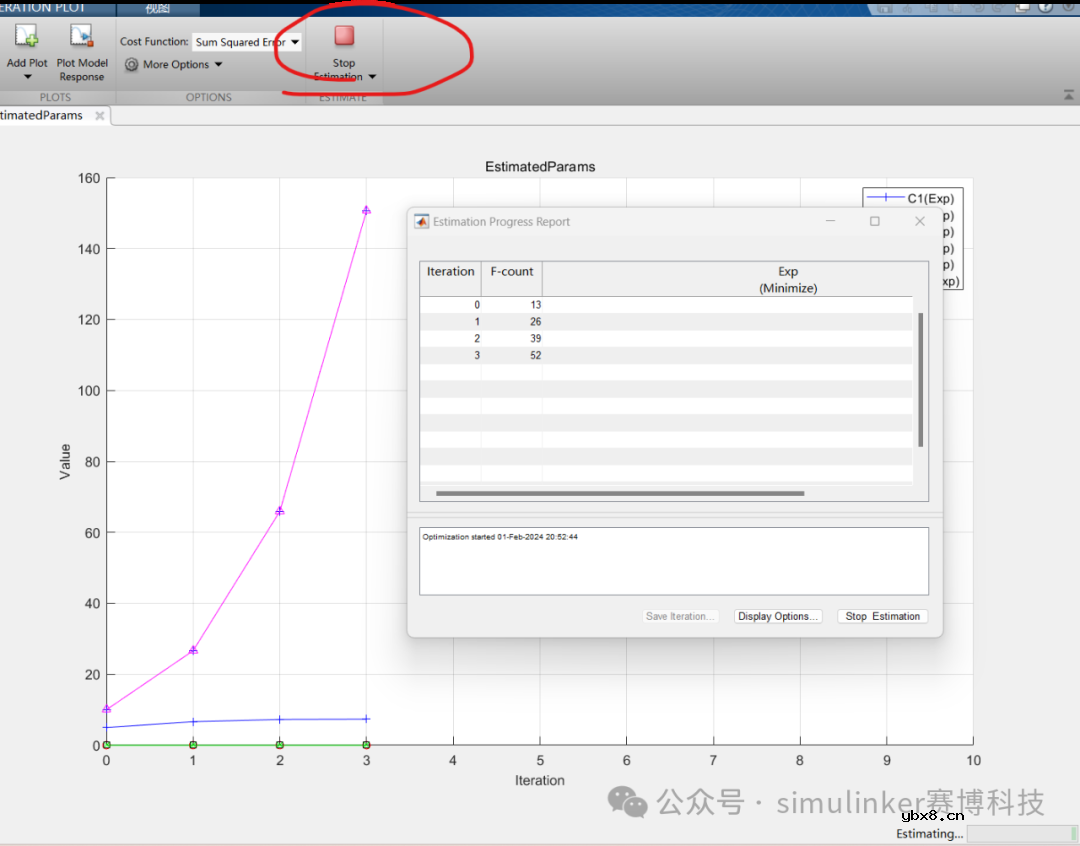Viewport: 1080px width, 846px height.
Task: Click the Plot Model Response icon
Action: 80,34
